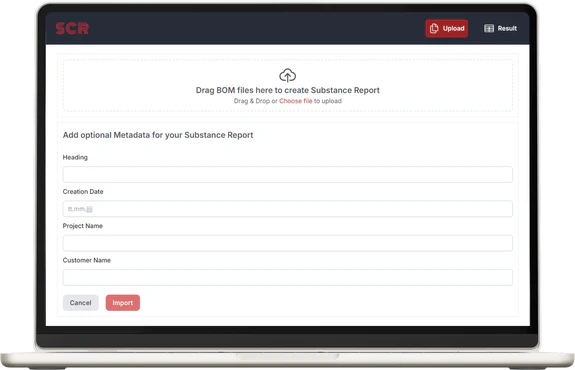Click the Cancel button
Viewport: 575px width, 370px height.
[x=81, y=303]
